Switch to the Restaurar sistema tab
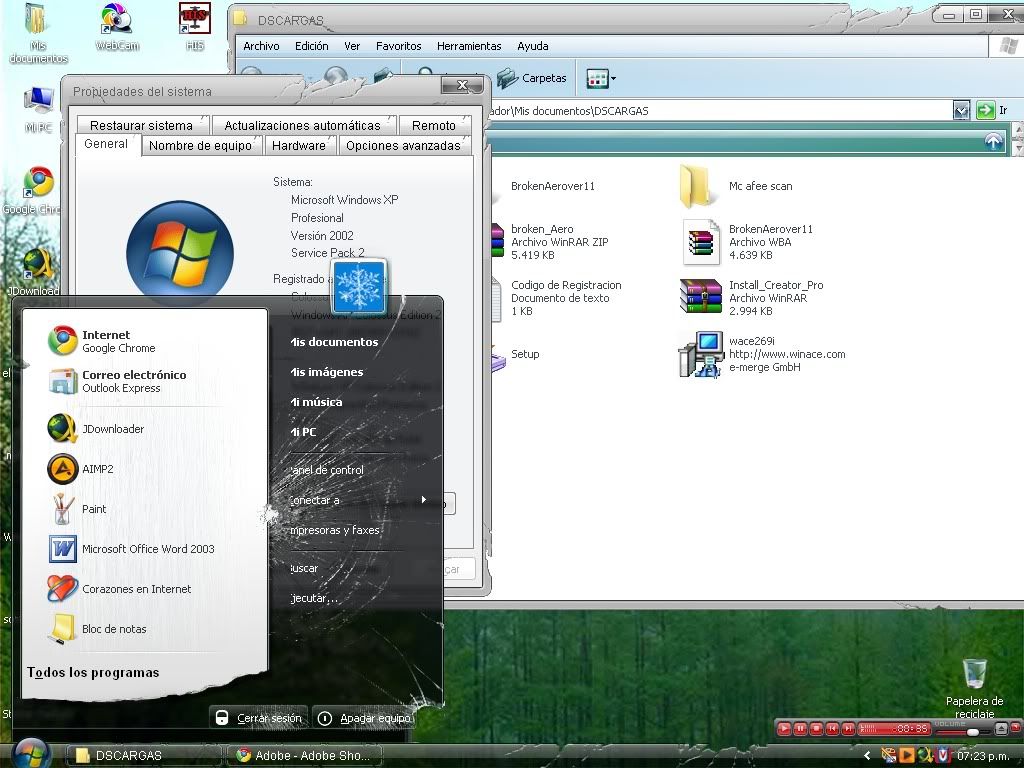This screenshot has height=768, width=1024. pos(141,125)
